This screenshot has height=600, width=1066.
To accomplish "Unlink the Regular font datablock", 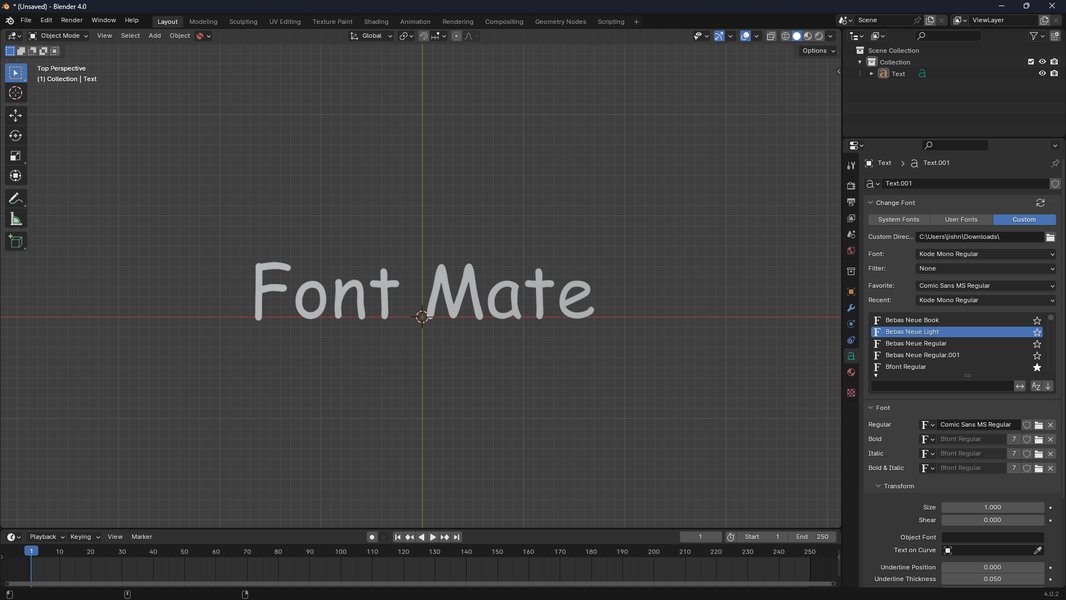I will [x=1050, y=425].
